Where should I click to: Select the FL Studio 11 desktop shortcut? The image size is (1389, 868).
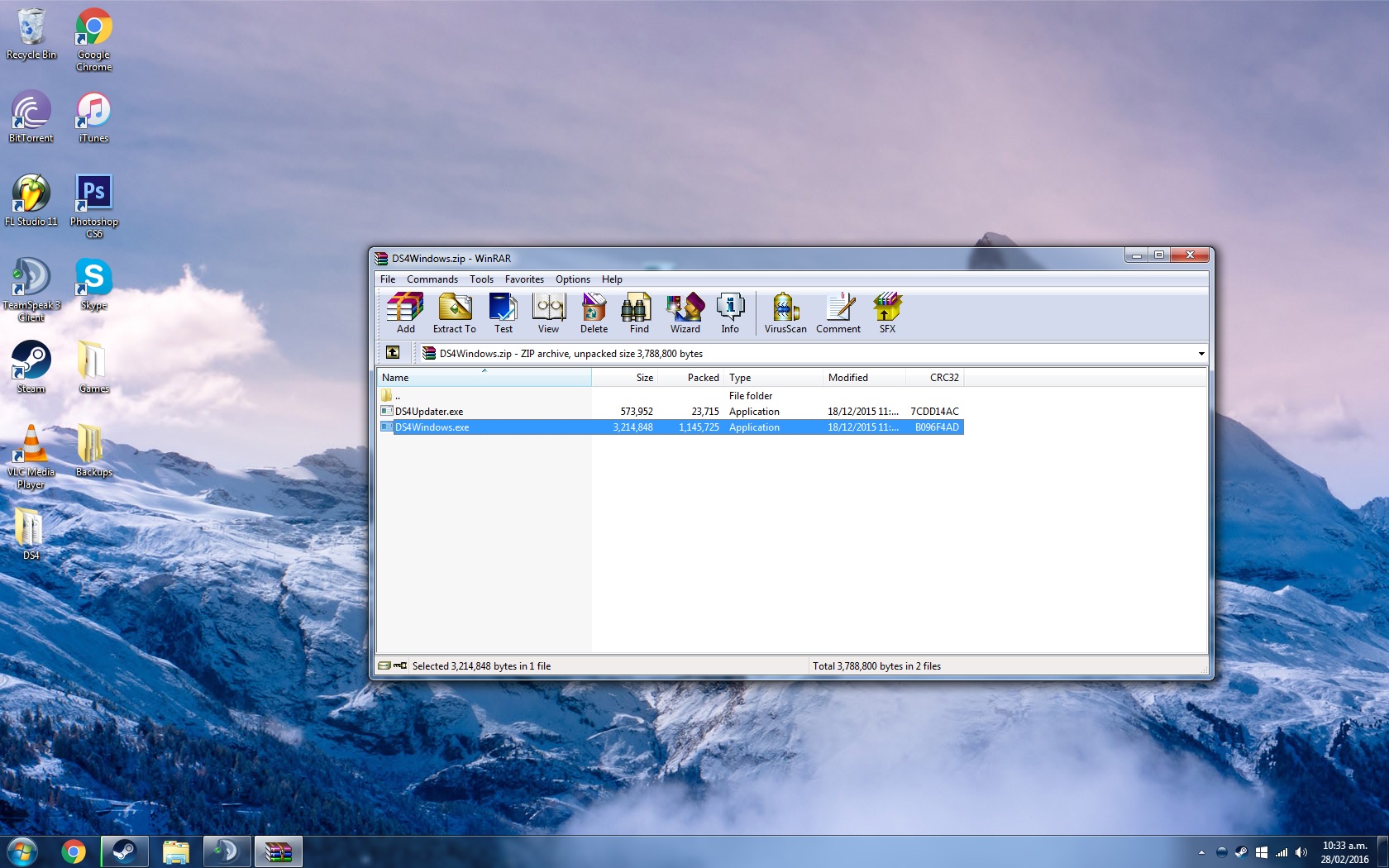[x=31, y=200]
